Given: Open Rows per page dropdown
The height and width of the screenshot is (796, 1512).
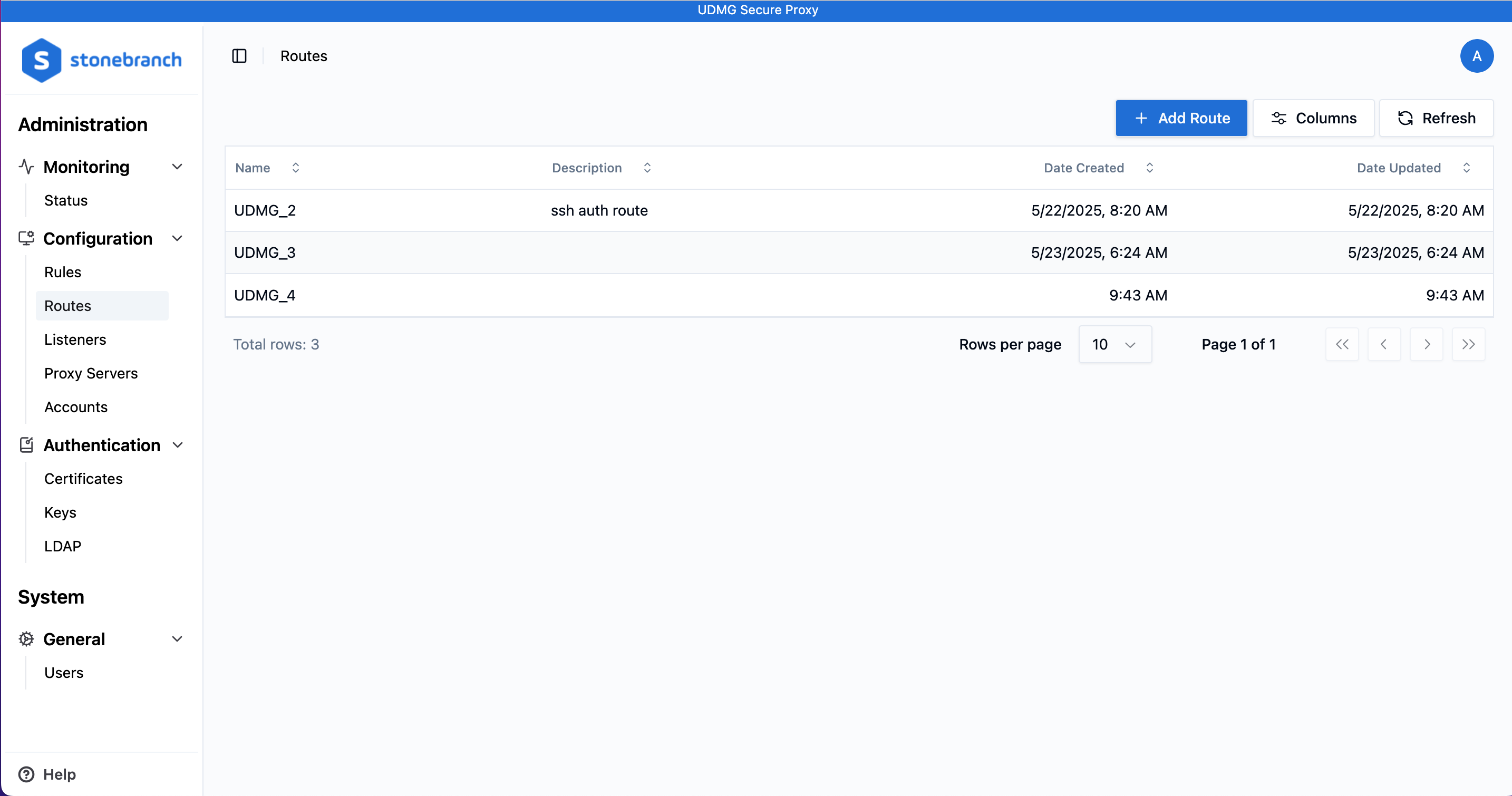Looking at the screenshot, I should (1114, 345).
